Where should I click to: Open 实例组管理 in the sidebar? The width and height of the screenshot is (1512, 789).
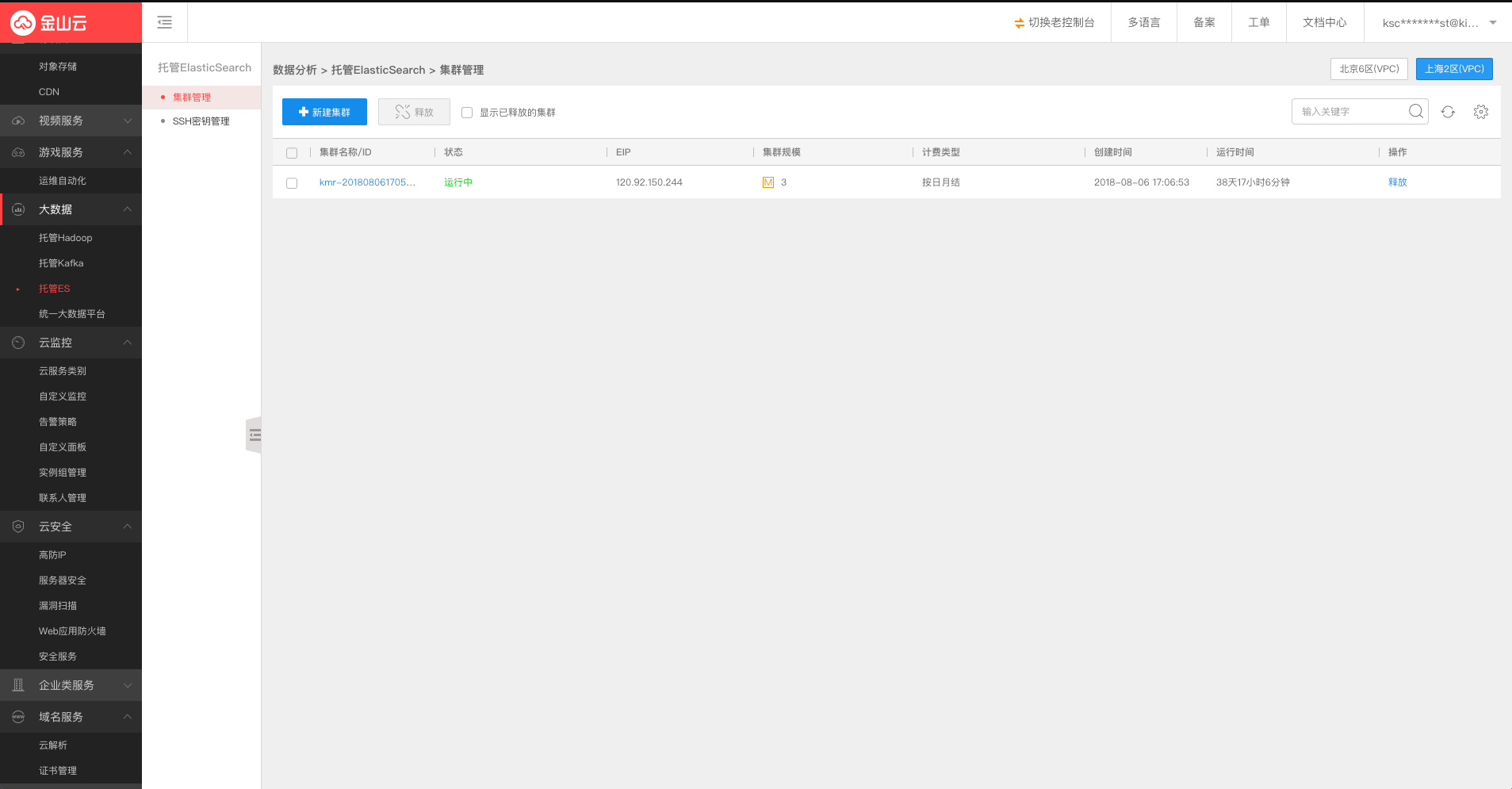63,473
